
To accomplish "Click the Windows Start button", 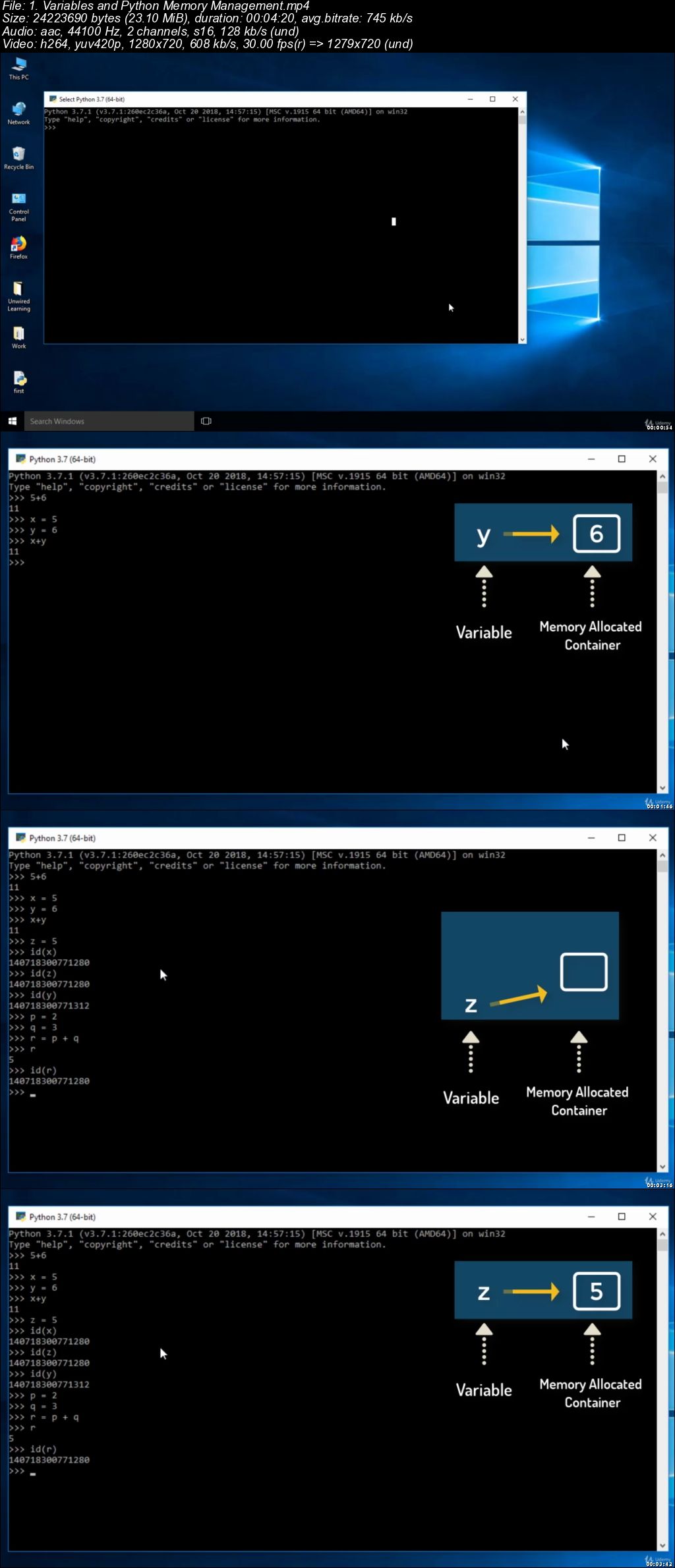I will [12, 421].
